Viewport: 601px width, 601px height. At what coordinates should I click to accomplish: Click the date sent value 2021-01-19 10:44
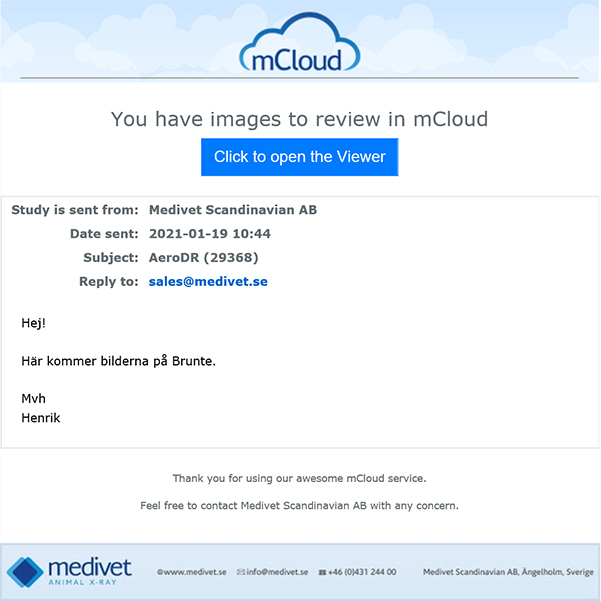coord(210,234)
